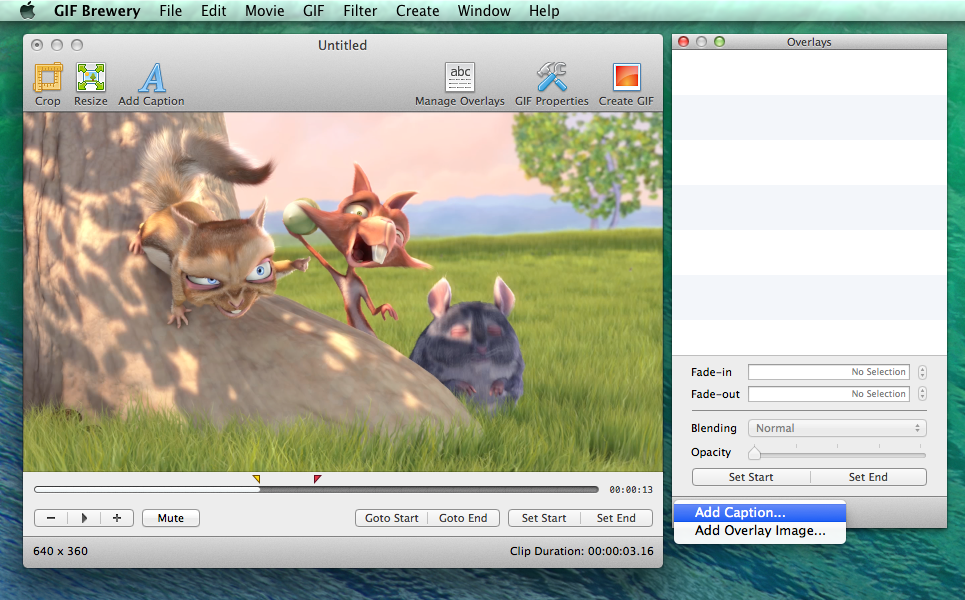Step back one frame with minus button
Screen dimensions: 965x600
tap(51, 518)
